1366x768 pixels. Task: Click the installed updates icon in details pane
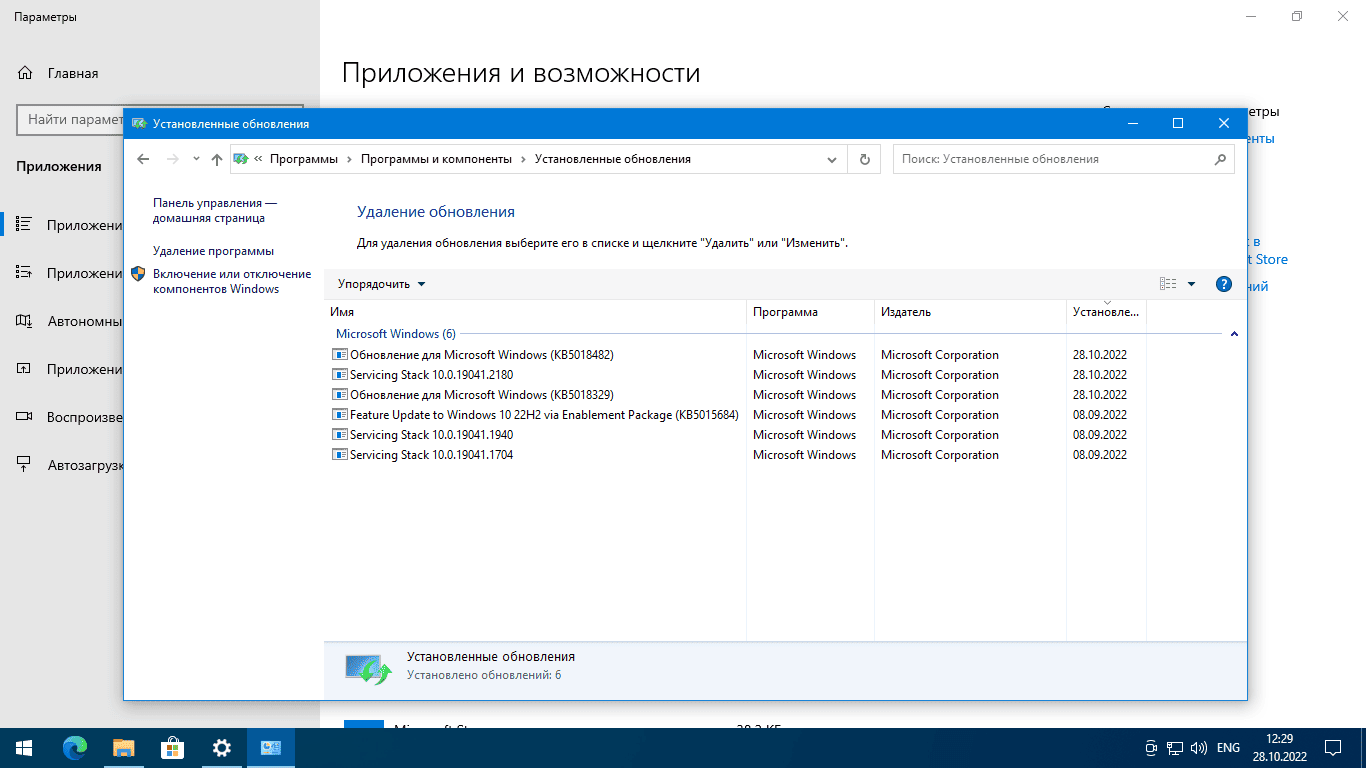pyautogui.click(x=368, y=669)
